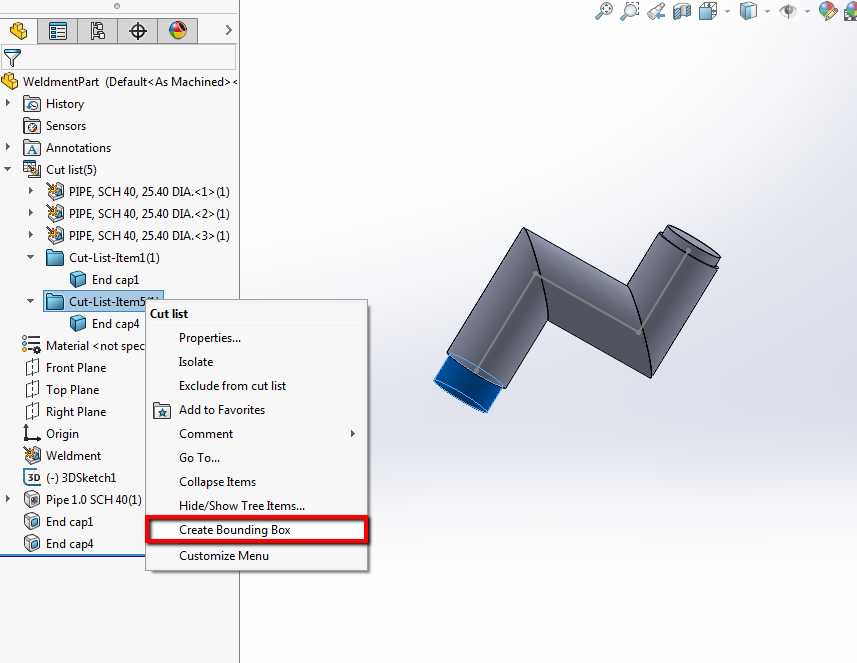Click the tree filter funnel icon
The height and width of the screenshot is (663, 857).
(x=12, y=57)
